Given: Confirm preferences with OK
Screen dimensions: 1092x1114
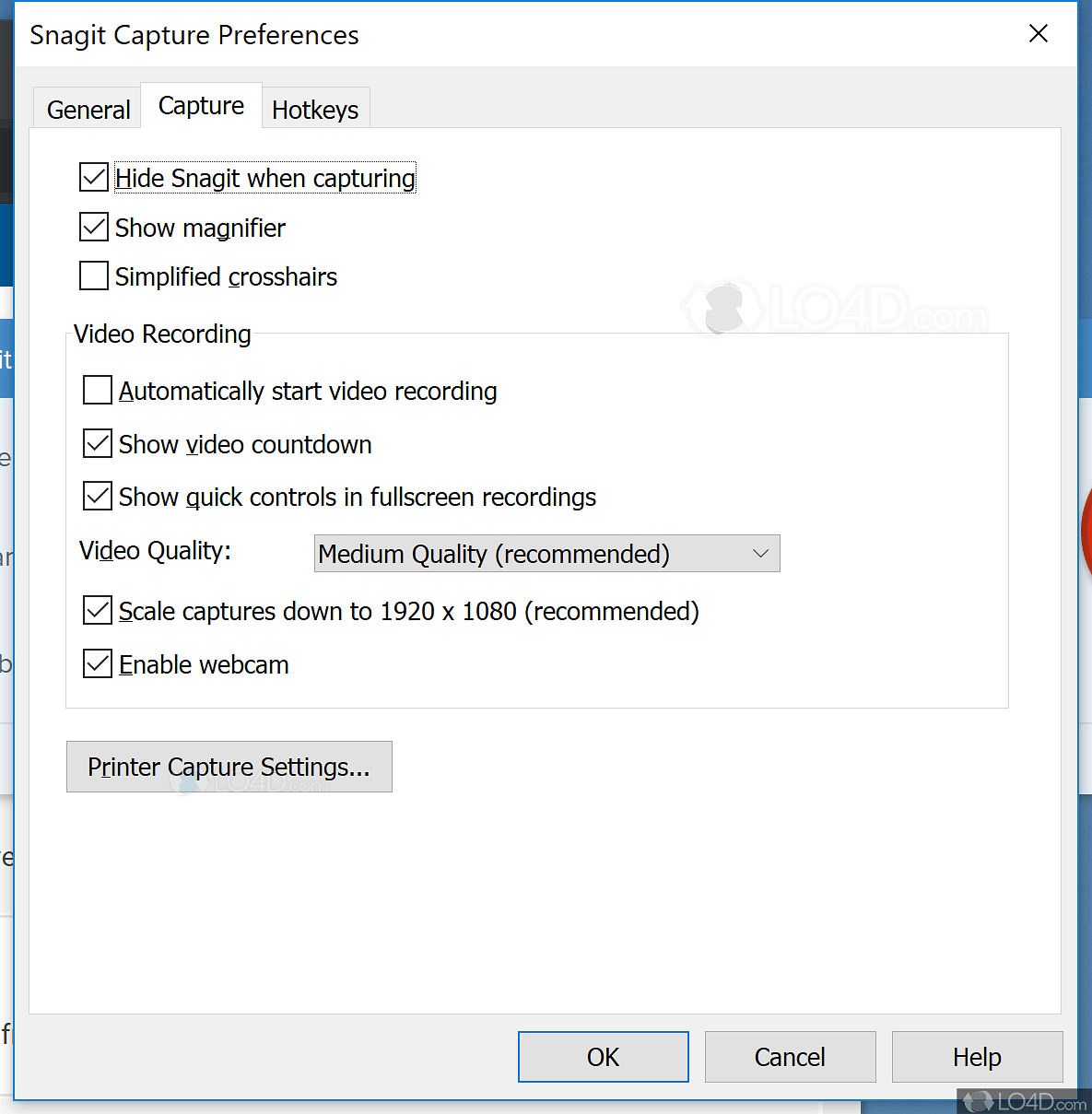Looking at the screenshot, I should click(x=603, y=1056).
